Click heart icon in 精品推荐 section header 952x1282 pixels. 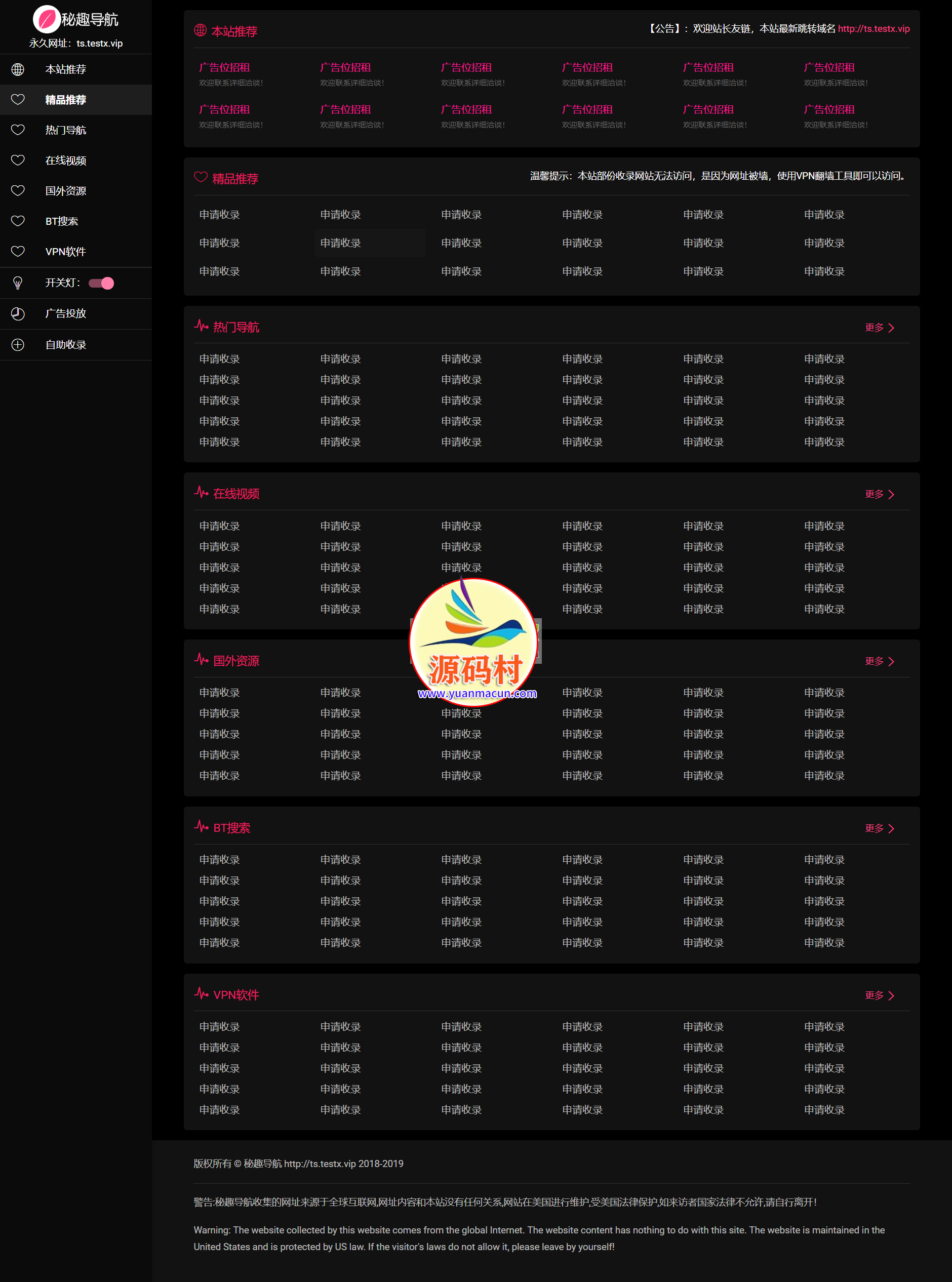[201, 177]
